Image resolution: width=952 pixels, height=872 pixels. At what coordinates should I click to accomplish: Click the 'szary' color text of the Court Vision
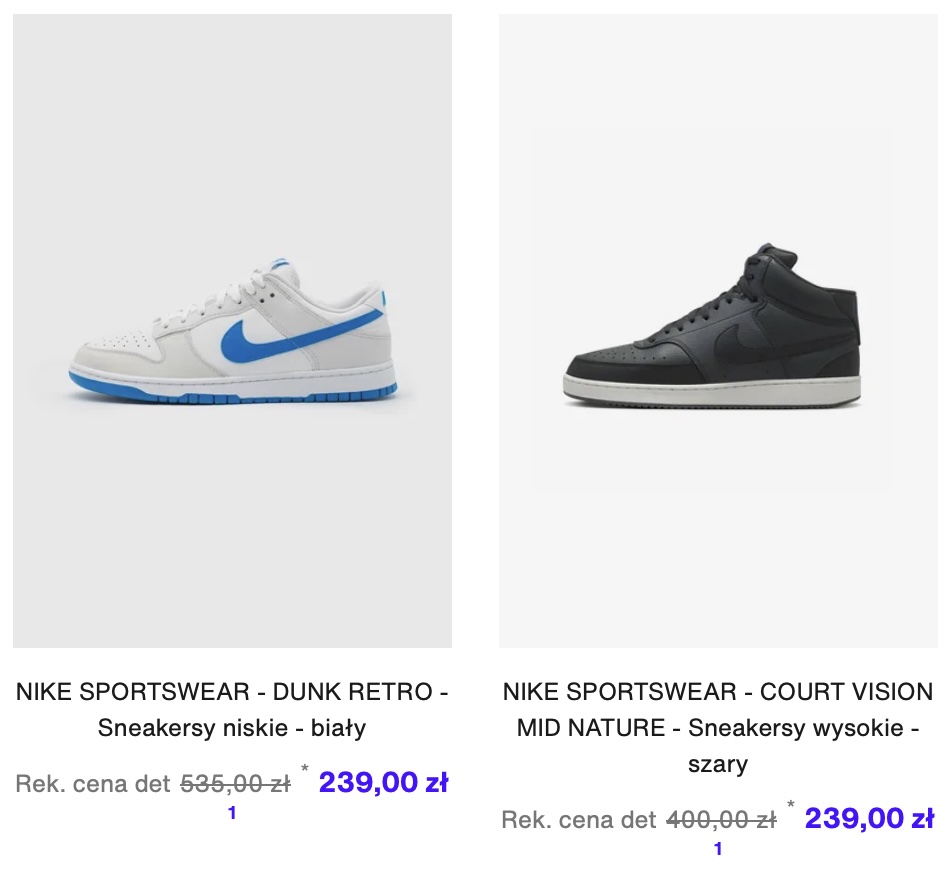[718, 764]
